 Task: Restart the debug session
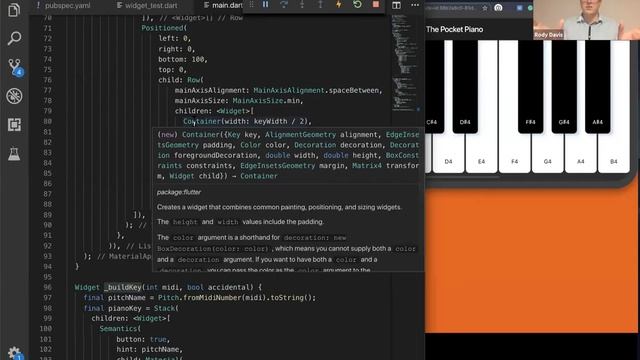pos(358,5)
